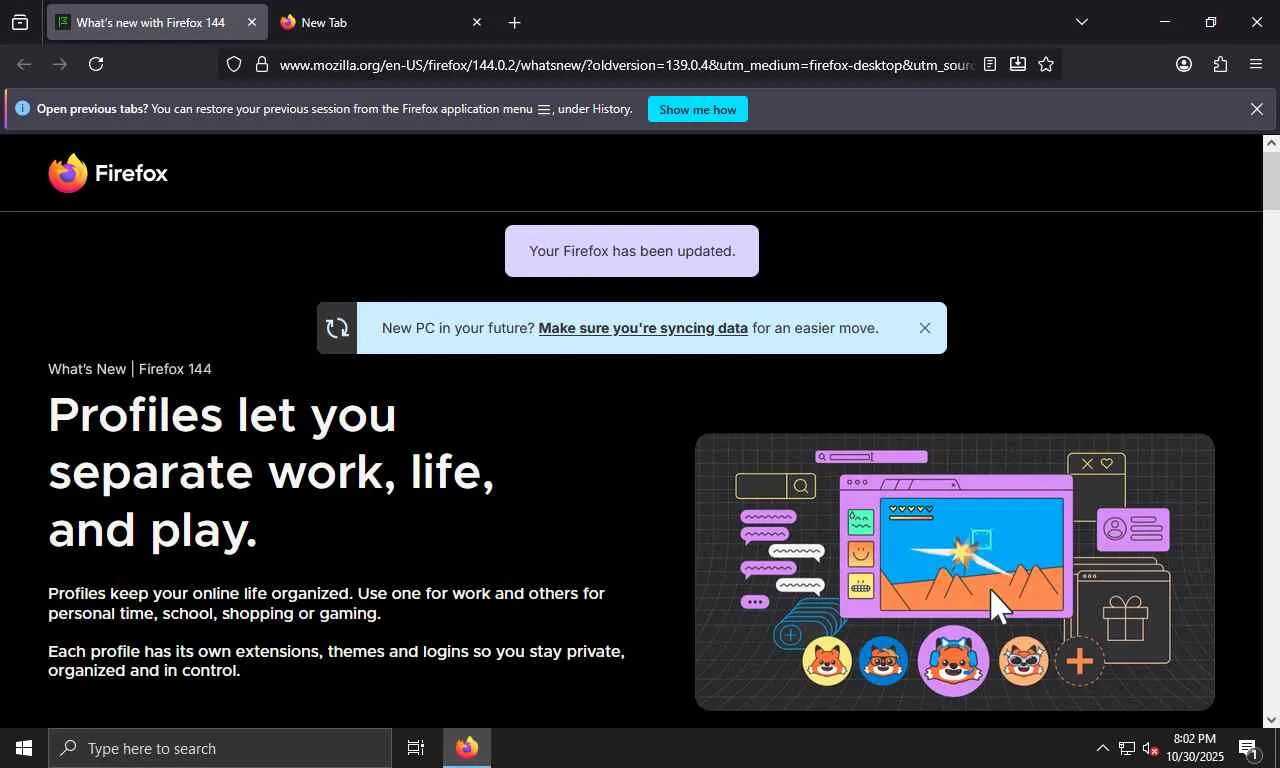The image size is (1280, 768).
Task: Open Windows Task View
Action: (416, 748)
